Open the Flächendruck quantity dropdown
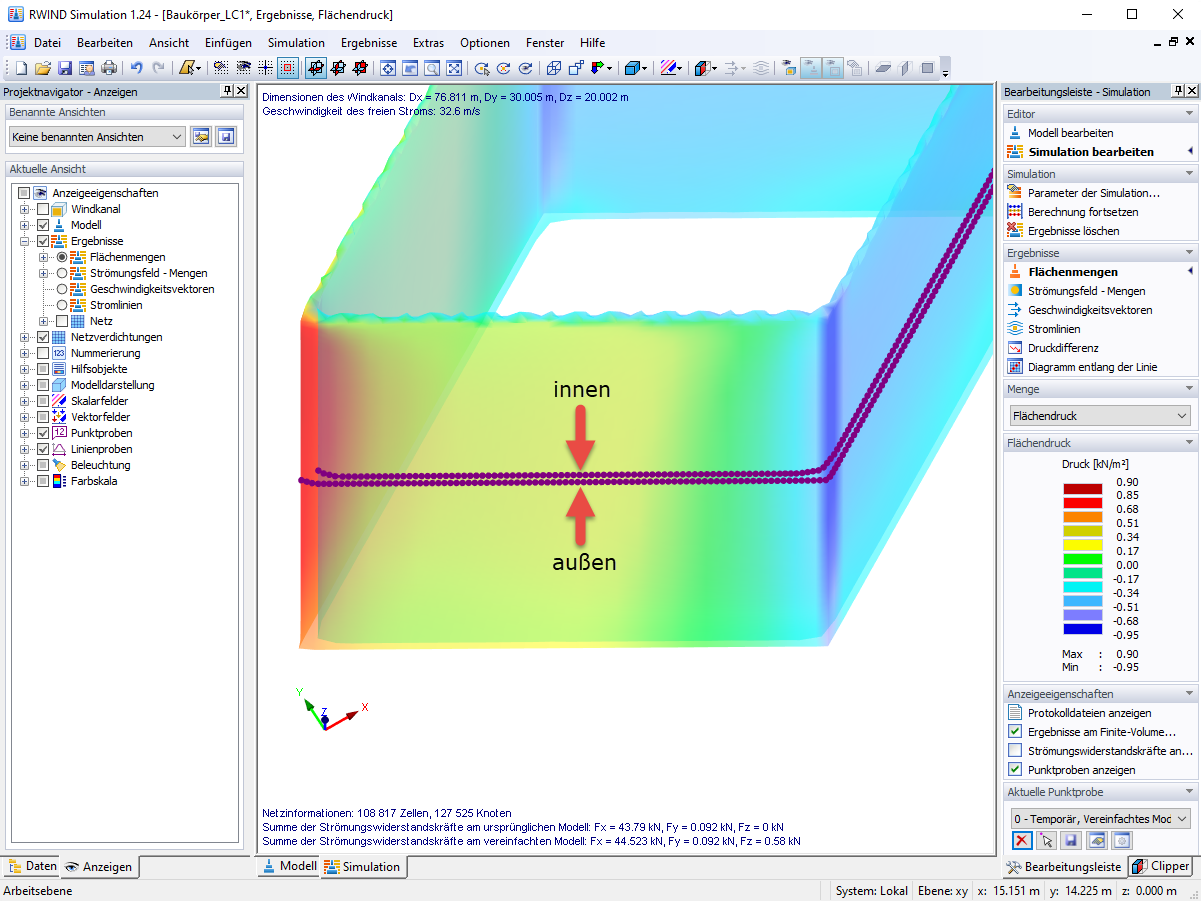 click(x=1099, y=415)
